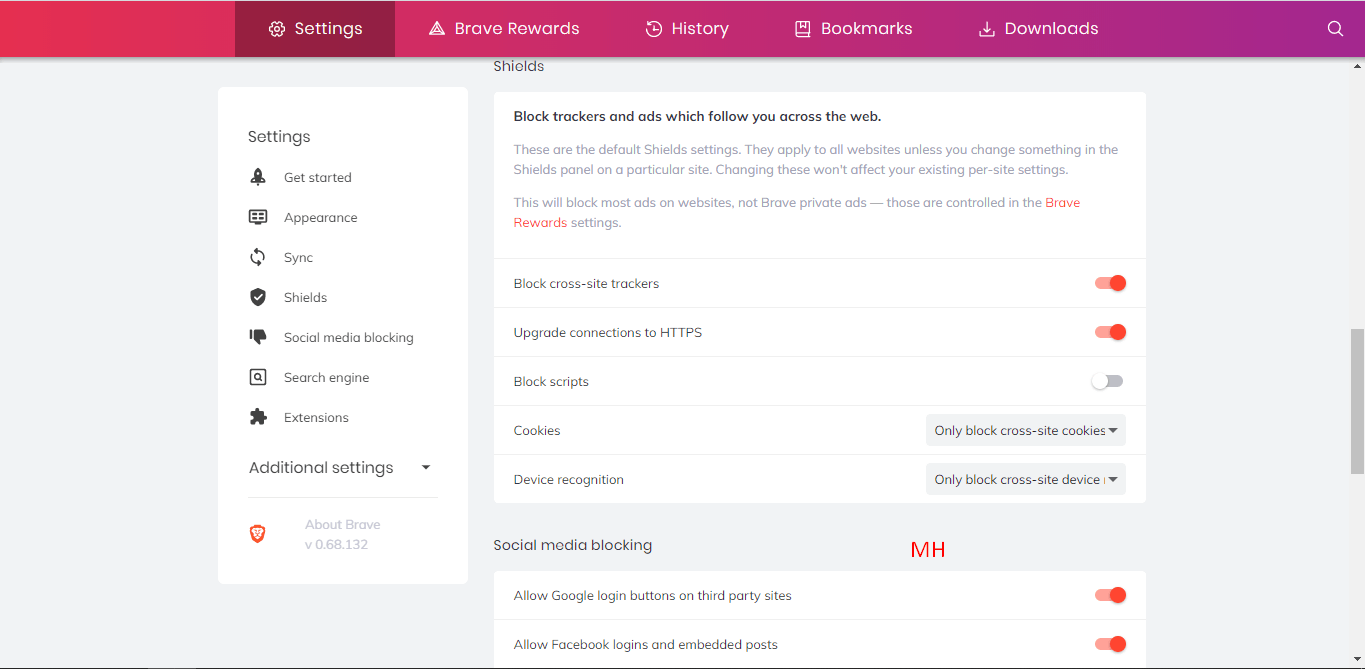Expand Additional settings section arrow
Screen dimensions: 1365x669
click(426, 467)
